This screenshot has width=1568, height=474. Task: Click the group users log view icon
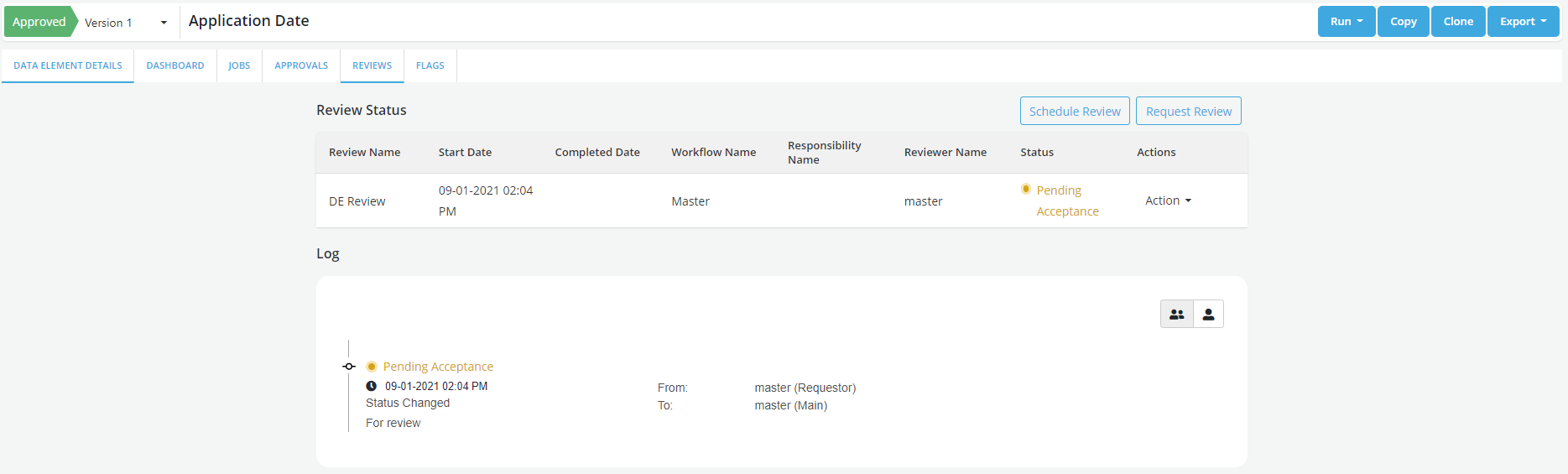pyautogui.click(x=1176, y=315)
